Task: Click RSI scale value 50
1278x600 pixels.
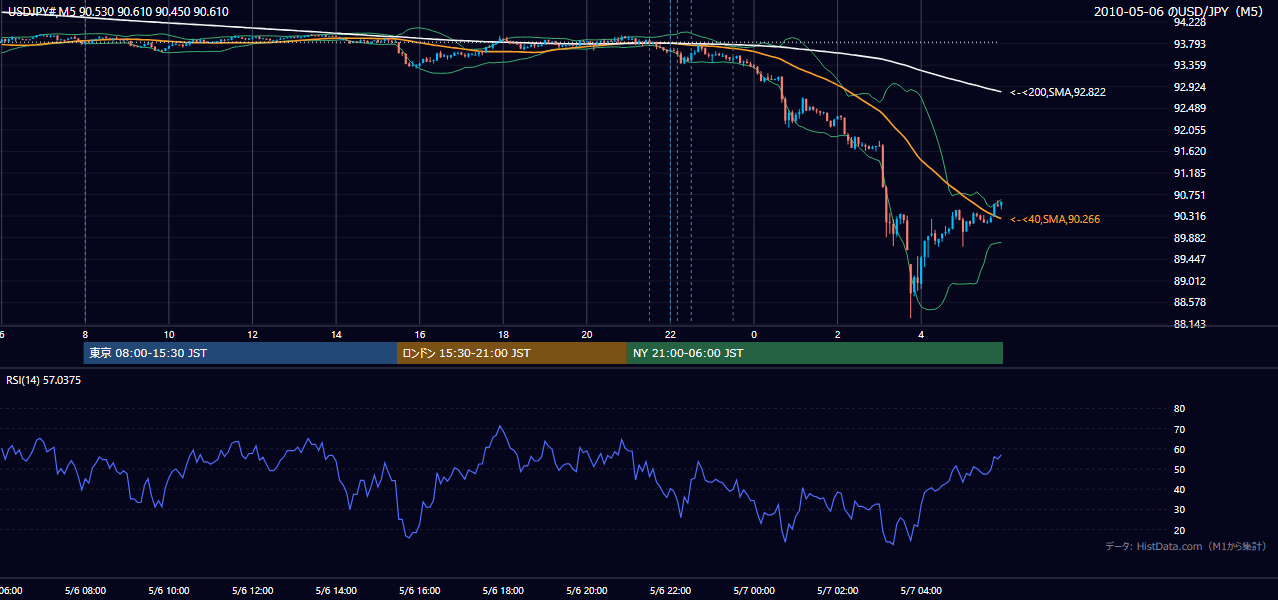Action: coord(1179,469)
